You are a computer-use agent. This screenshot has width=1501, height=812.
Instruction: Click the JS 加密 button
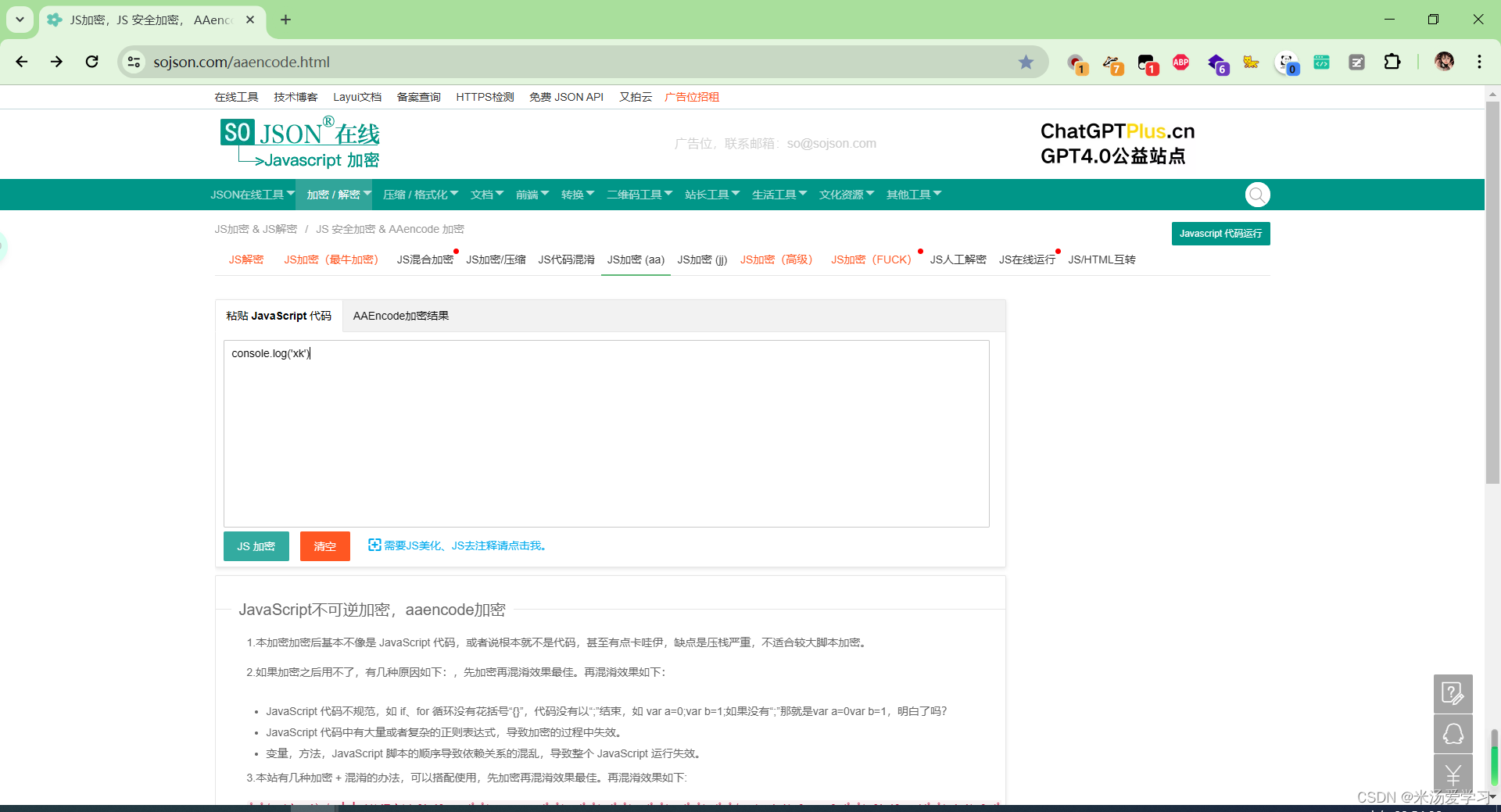click(256, 546)
